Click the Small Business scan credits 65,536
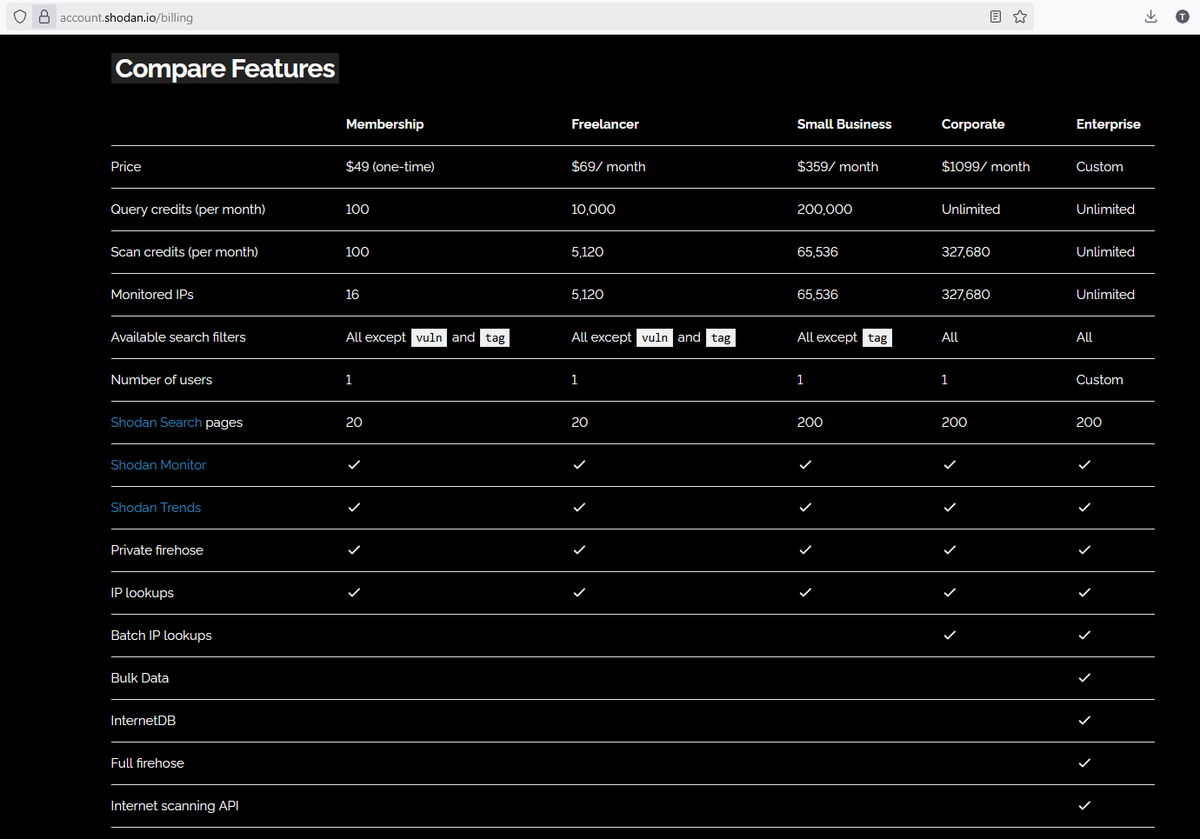This screenshot has height=839, width=1200. tap(818, 252)
